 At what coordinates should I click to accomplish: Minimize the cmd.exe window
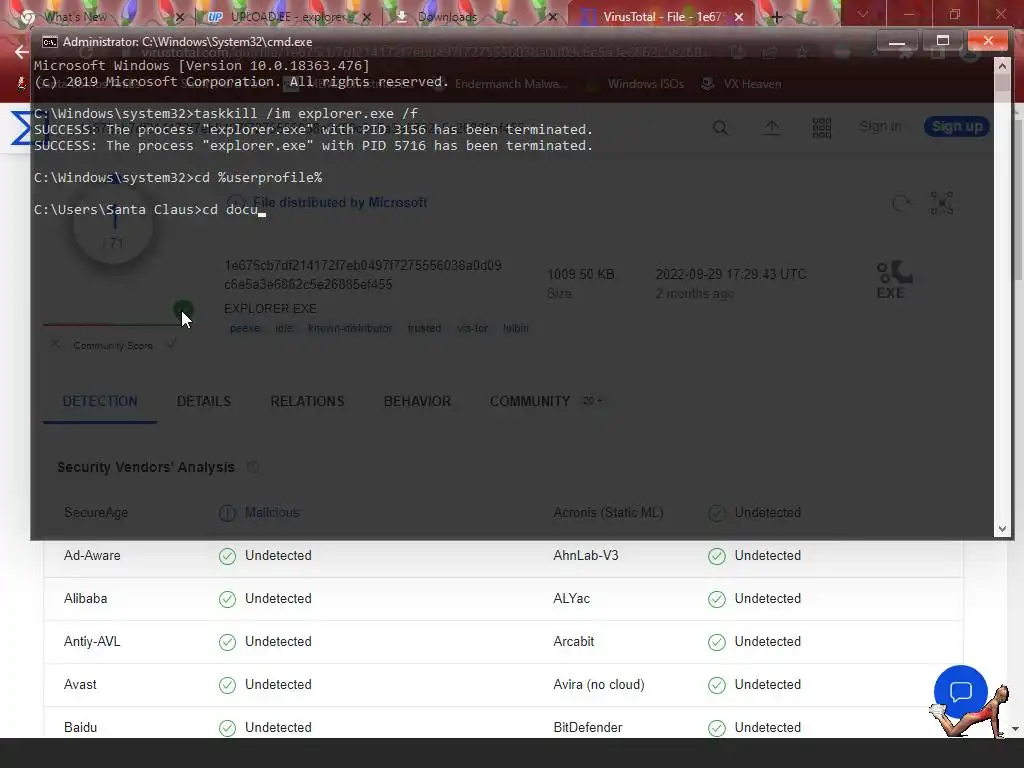tap(897, 41)
